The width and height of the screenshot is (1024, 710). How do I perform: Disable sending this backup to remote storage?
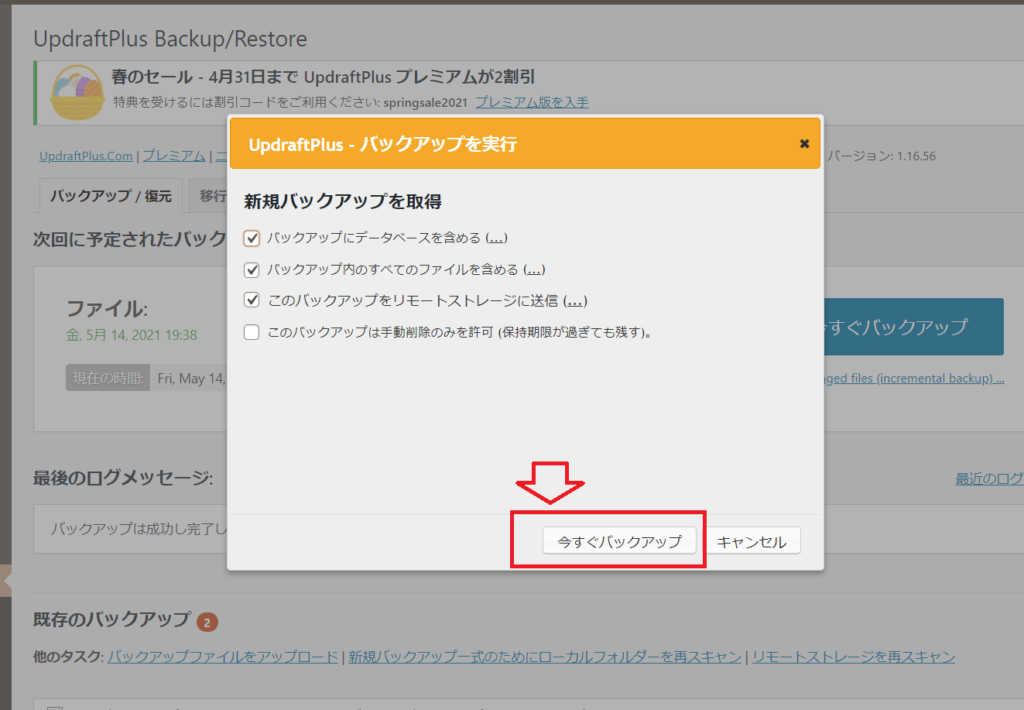252,301
